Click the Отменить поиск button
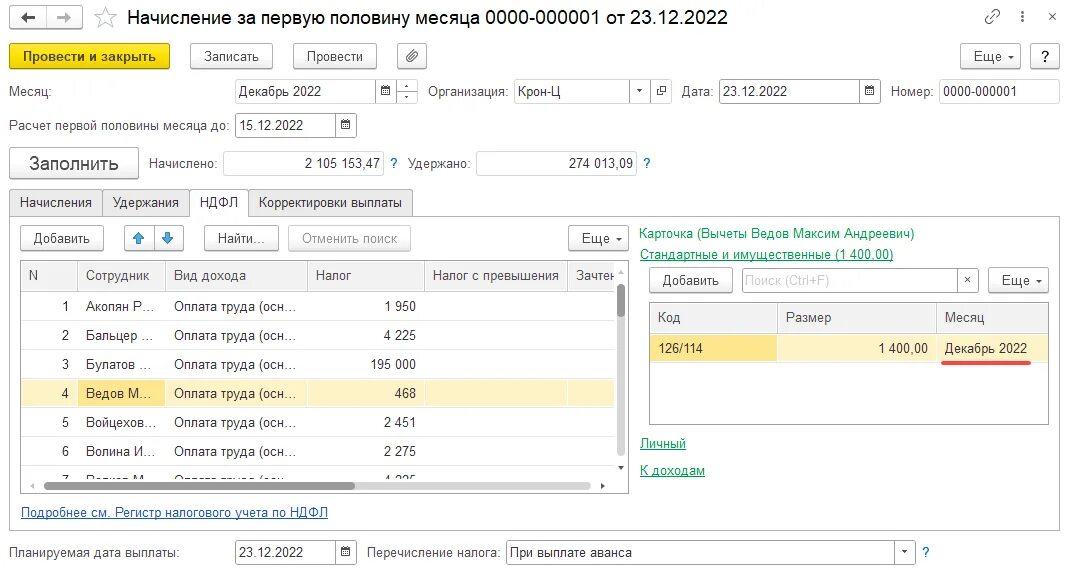 [x=350, y=238]
